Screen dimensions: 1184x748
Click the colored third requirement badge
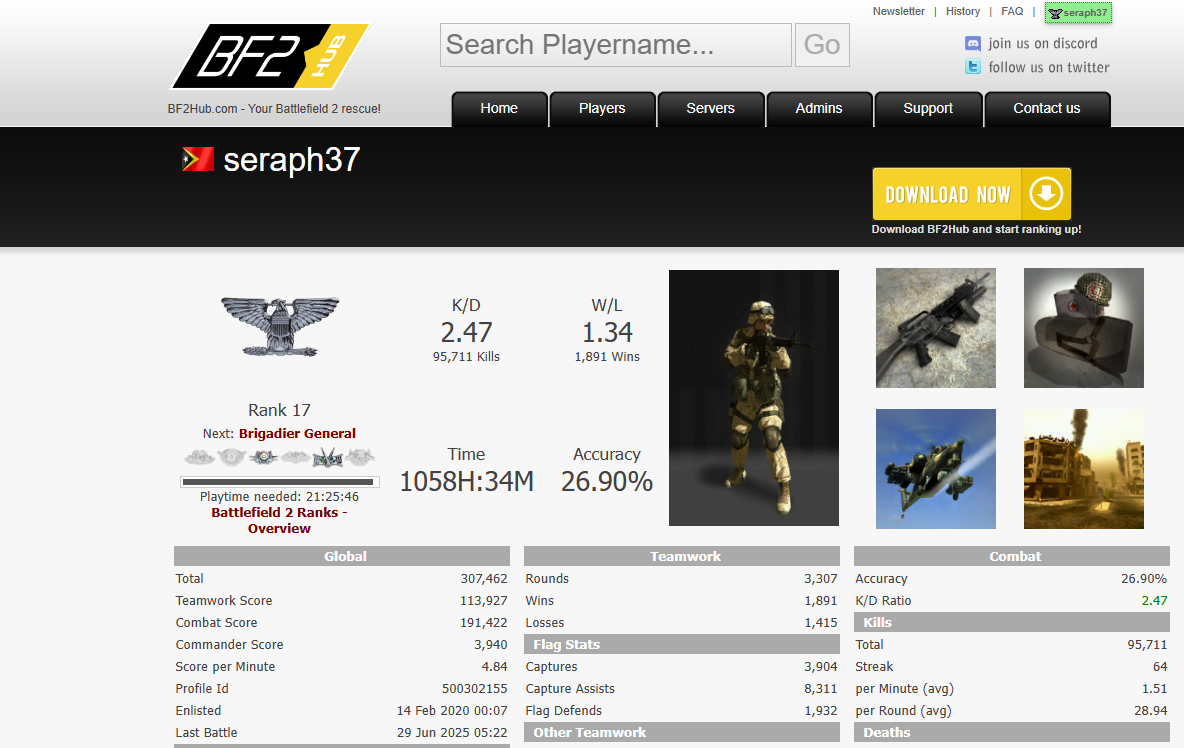pos(264,457)
